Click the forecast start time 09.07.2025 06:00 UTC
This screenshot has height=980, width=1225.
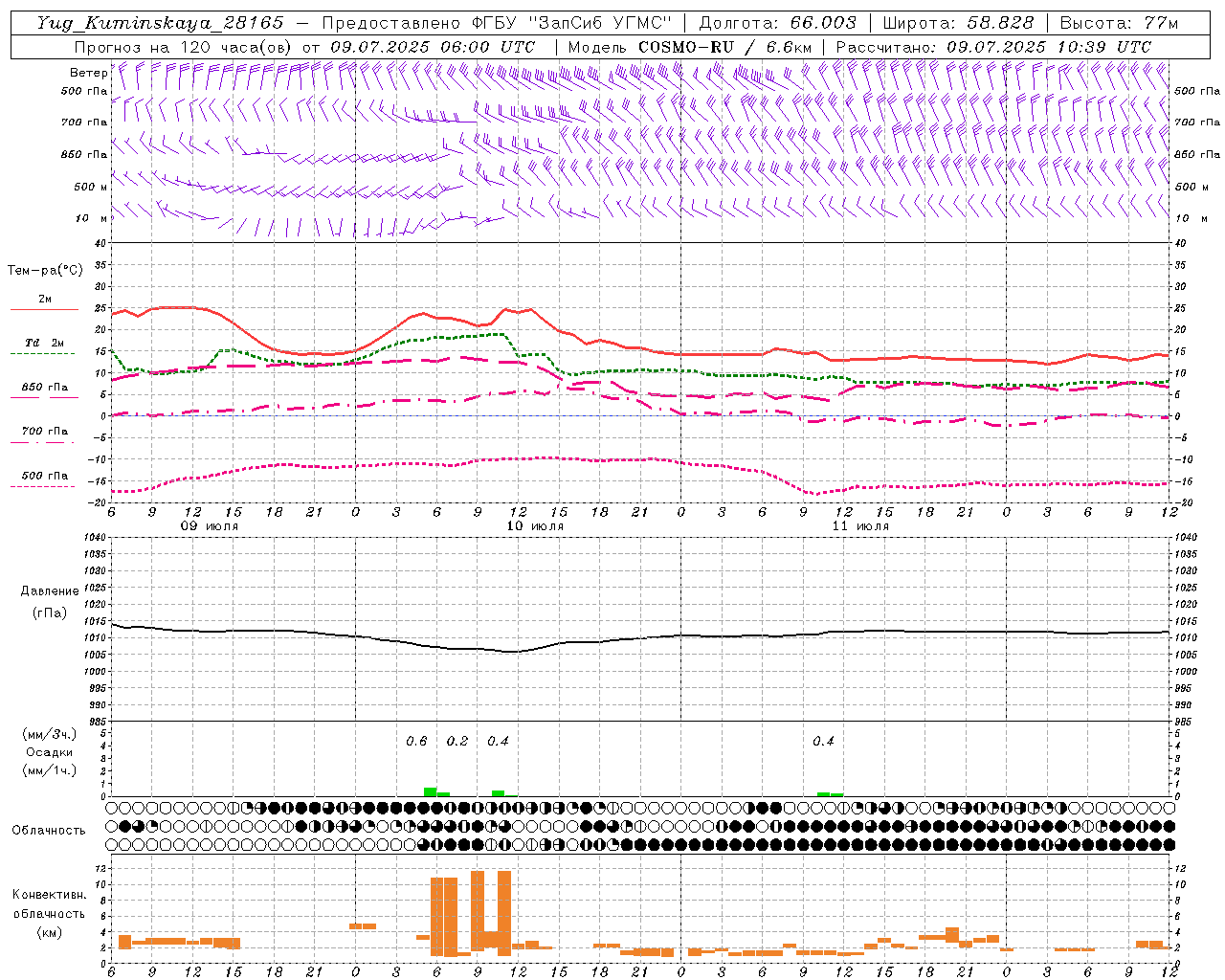click(x=433, y=47)
